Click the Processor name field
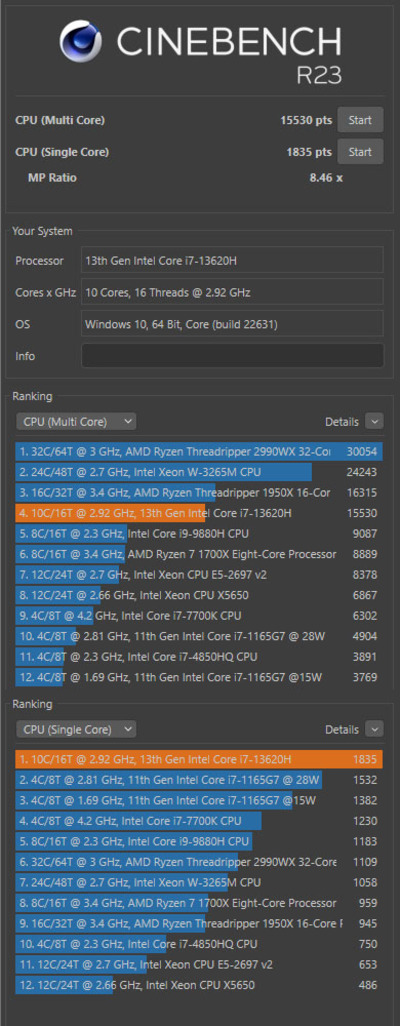 click(232, 260)
